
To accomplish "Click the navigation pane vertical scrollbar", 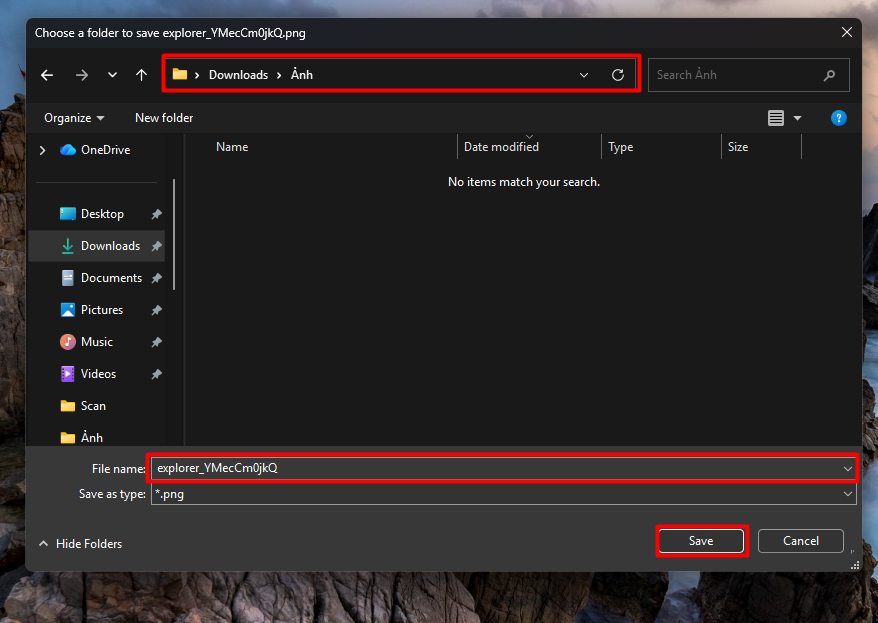I will 174,235.
